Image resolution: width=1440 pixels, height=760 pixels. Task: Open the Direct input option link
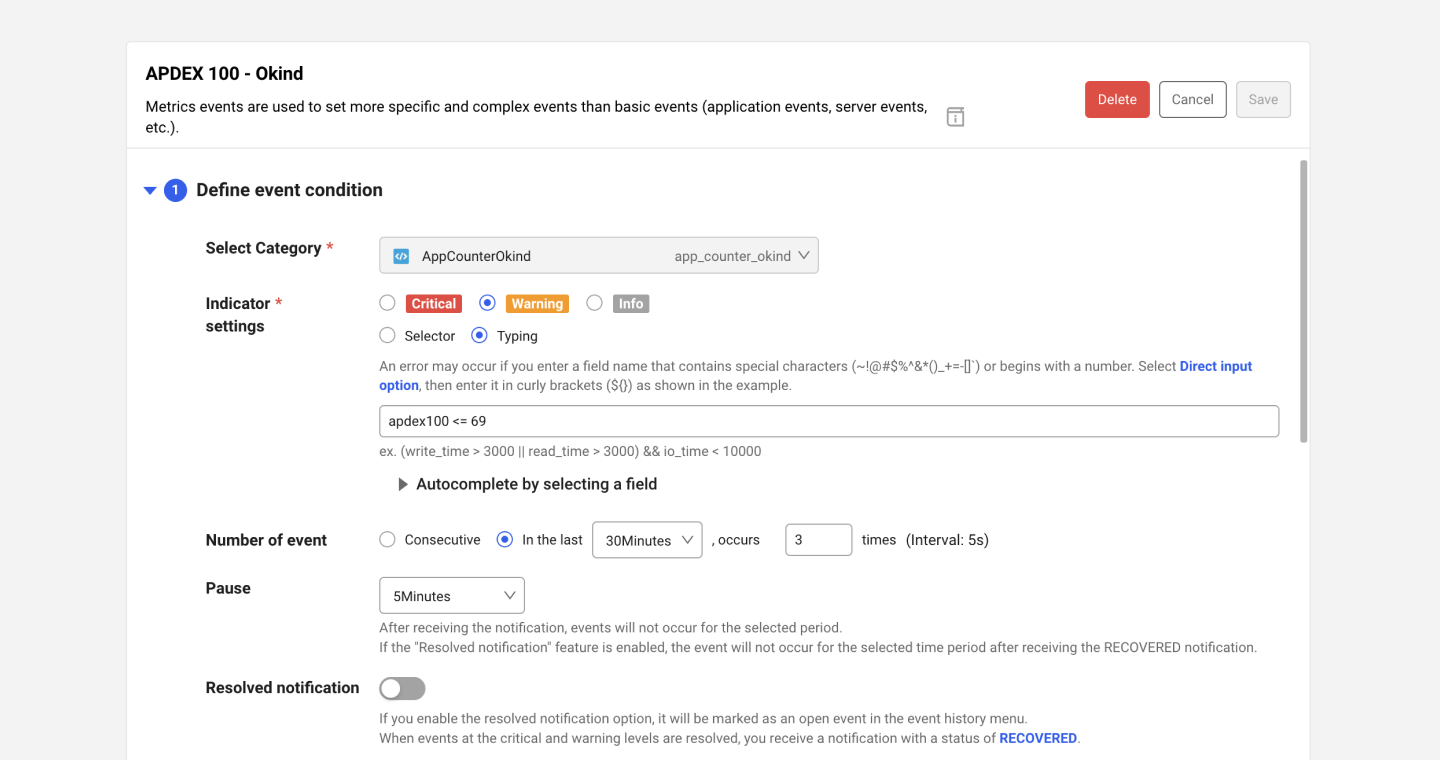pyautogui.click(x=1216, y=366)
